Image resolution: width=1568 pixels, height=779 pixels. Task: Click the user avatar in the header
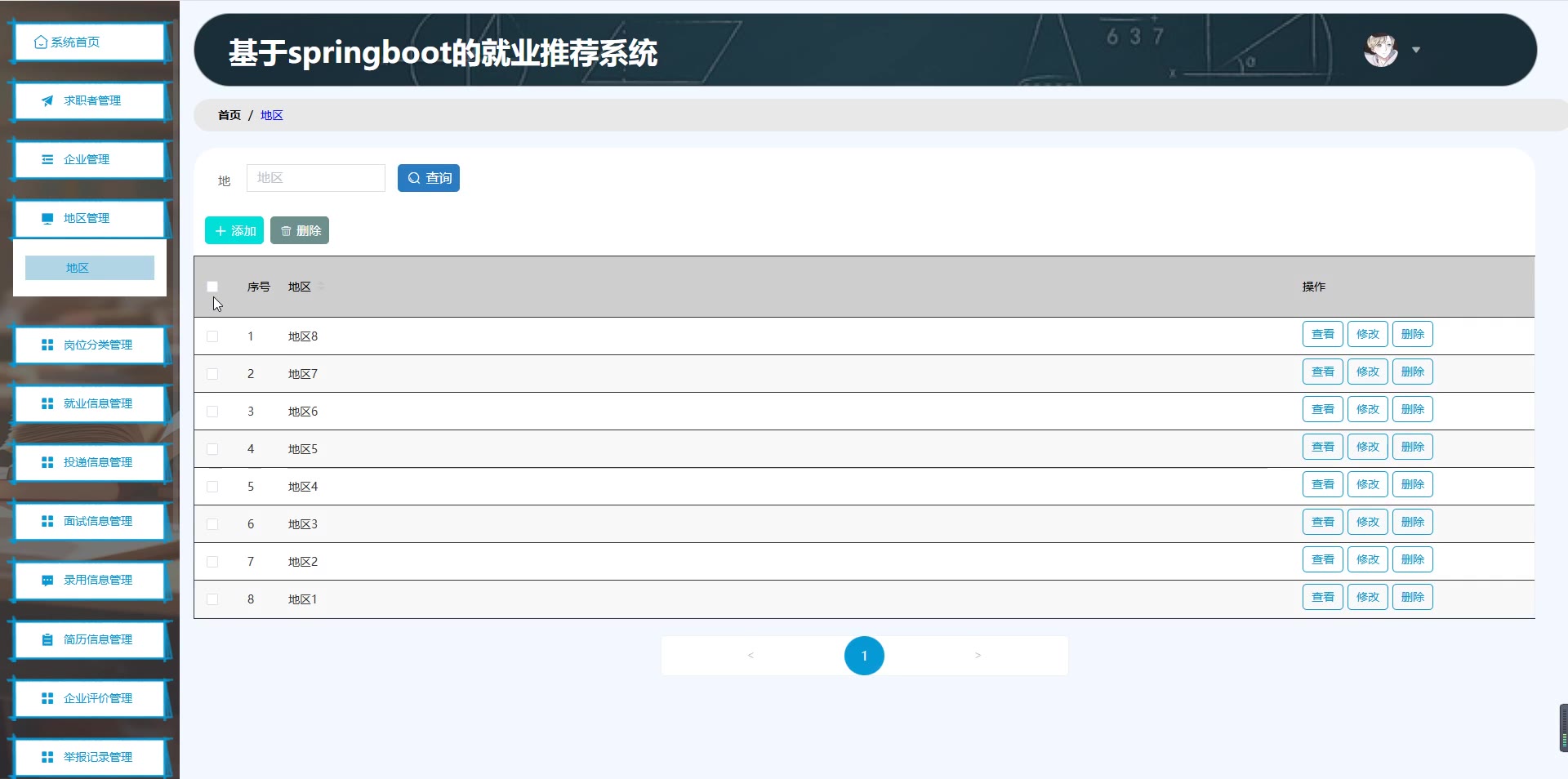click(1381, 50)
